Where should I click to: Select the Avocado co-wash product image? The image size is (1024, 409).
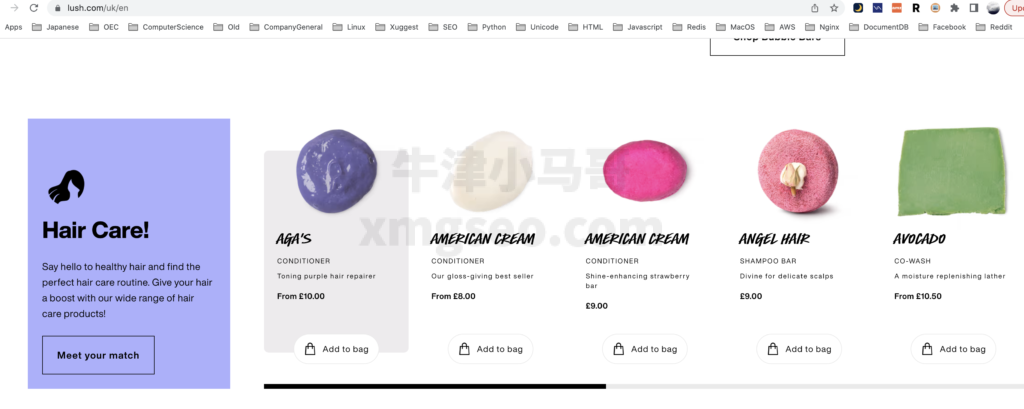(950, 171)
